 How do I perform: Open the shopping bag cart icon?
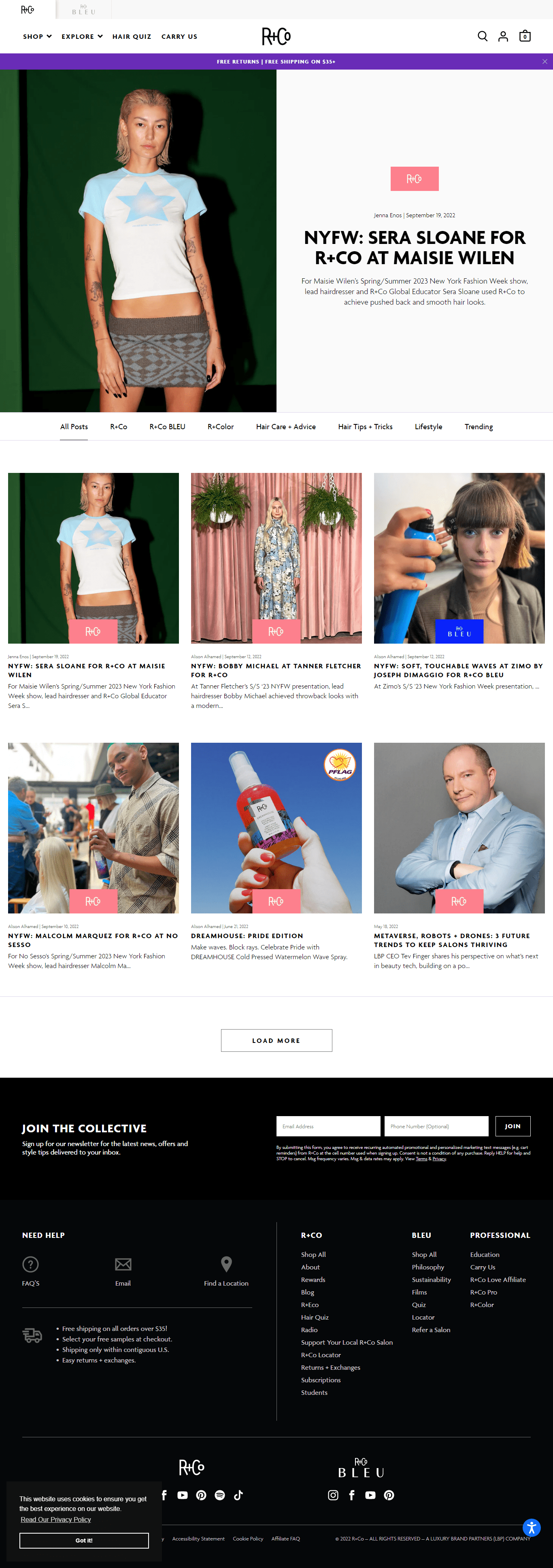(524, 36)
